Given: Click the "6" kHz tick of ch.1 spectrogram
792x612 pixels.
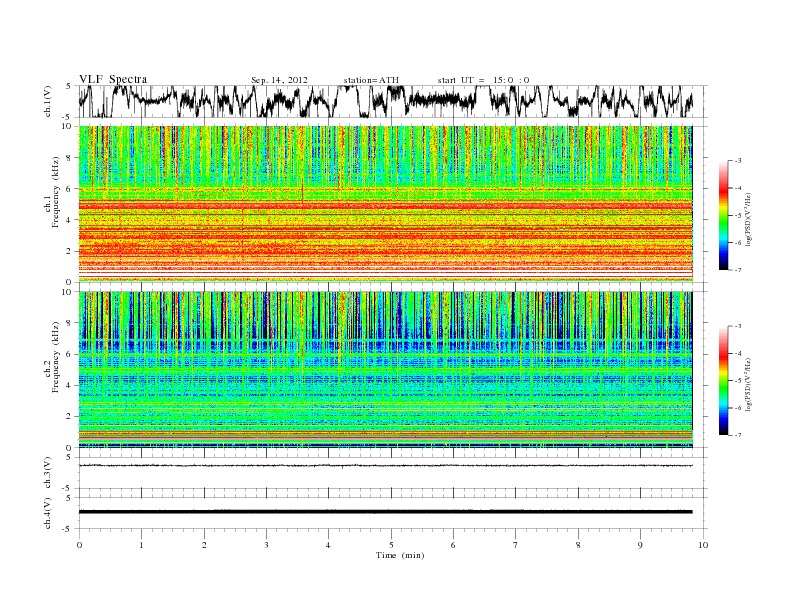Looking at the screenshot, I should pos(70,189).
